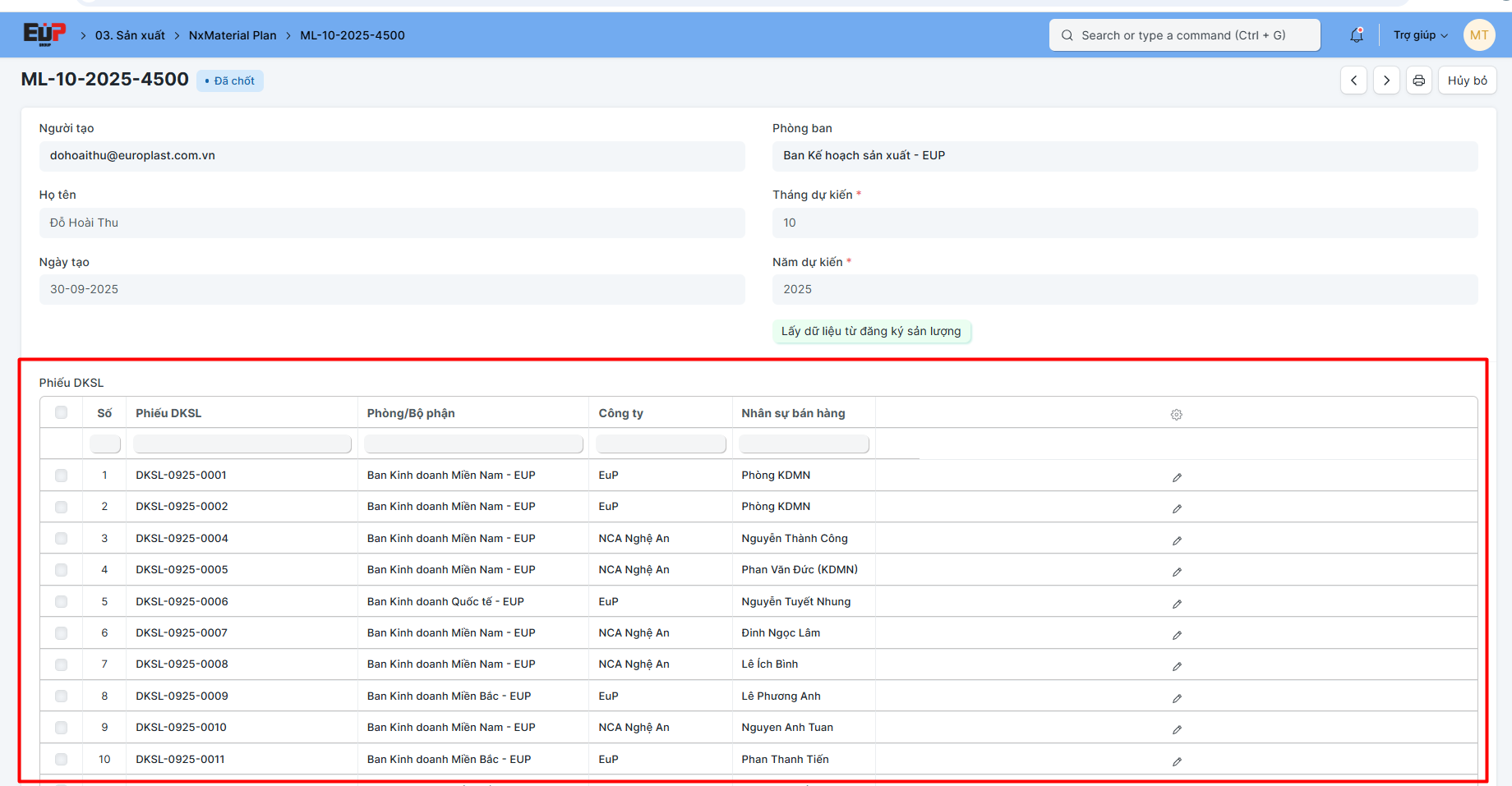Open the notifications bell
The width and height of the screenshot is (1512, 786).
(1357, 35)
